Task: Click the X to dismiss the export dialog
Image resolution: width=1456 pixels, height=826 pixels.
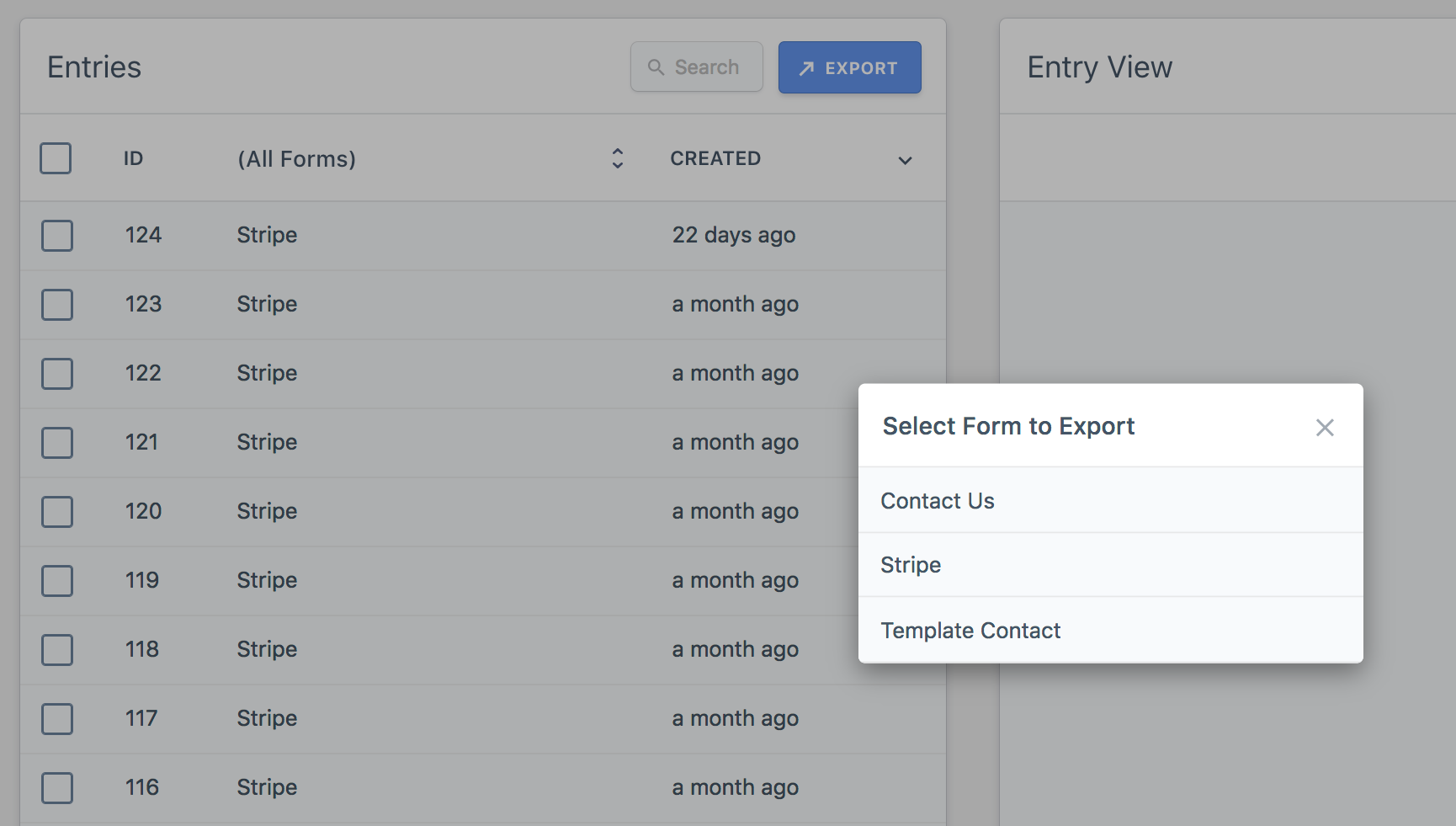Action: pyautogui.click(x=1325, y=428)
